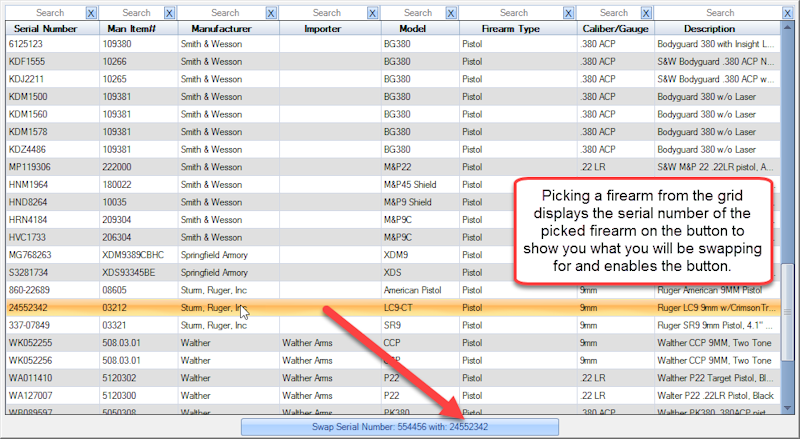Screen dimensions: 800x439
Task: Sort by Serial Number column header
Action: tap(53, 29)
